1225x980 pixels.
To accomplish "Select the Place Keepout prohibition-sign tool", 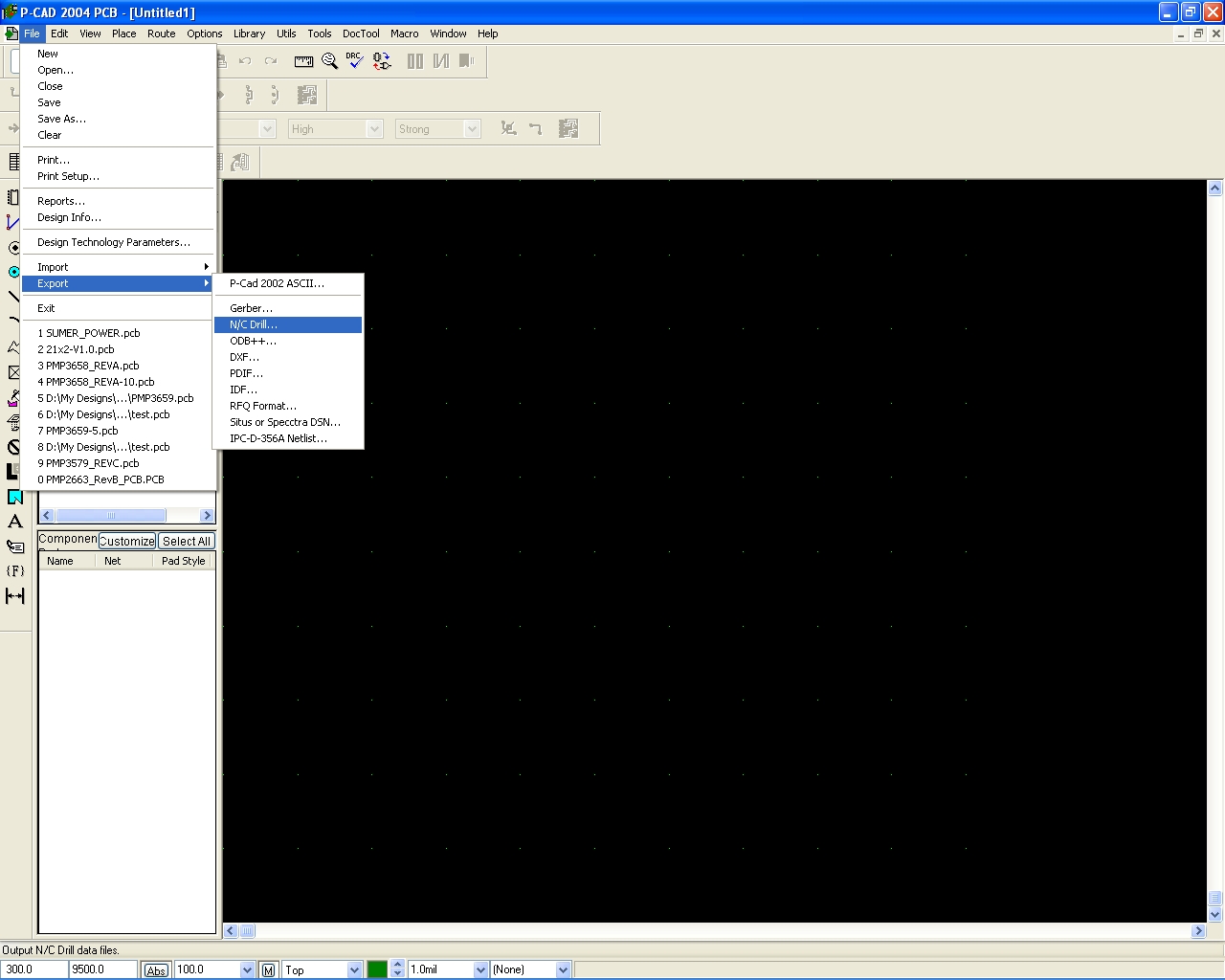I will pos(13,446).
